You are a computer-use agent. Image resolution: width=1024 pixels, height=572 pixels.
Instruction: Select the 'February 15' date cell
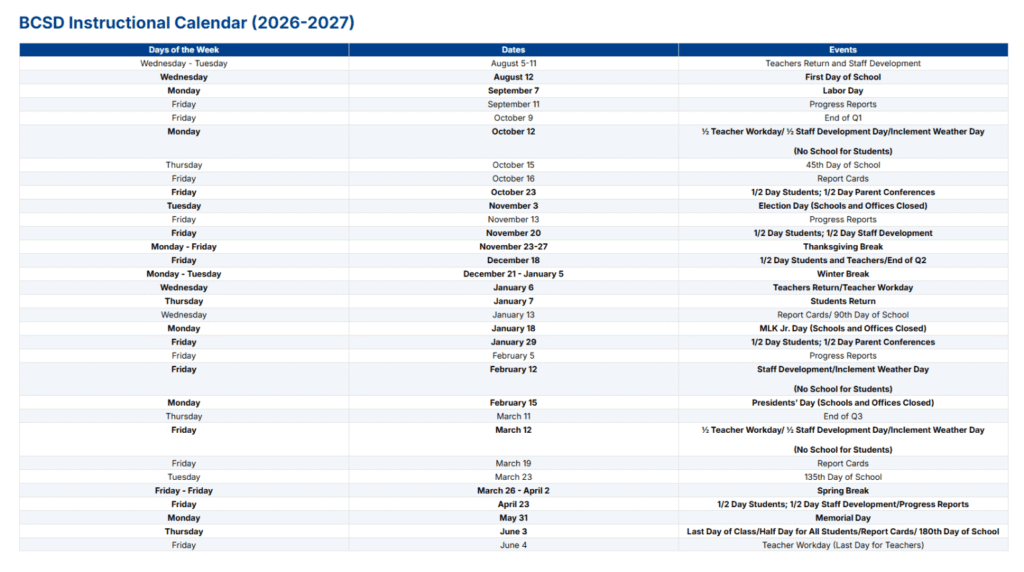(x=513, y=403)
